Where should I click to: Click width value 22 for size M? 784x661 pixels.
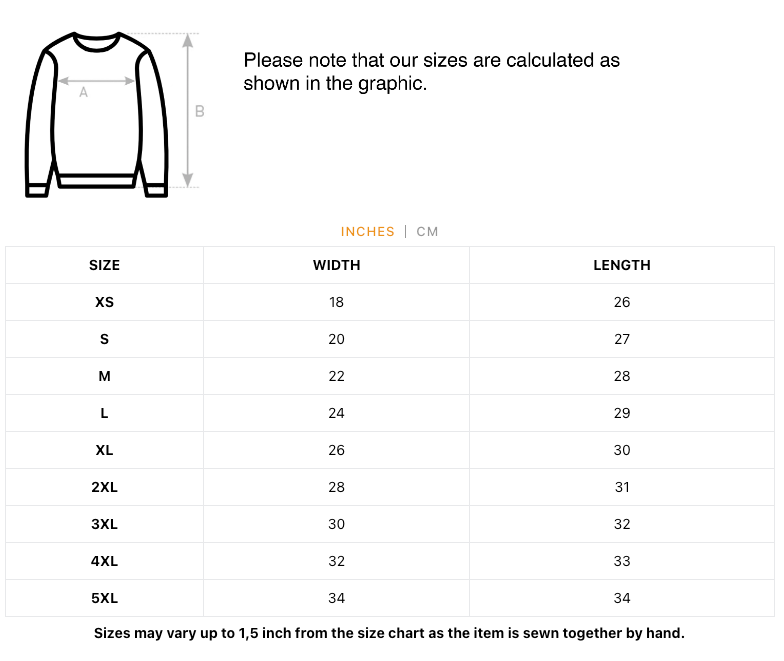tap(336, 376)
